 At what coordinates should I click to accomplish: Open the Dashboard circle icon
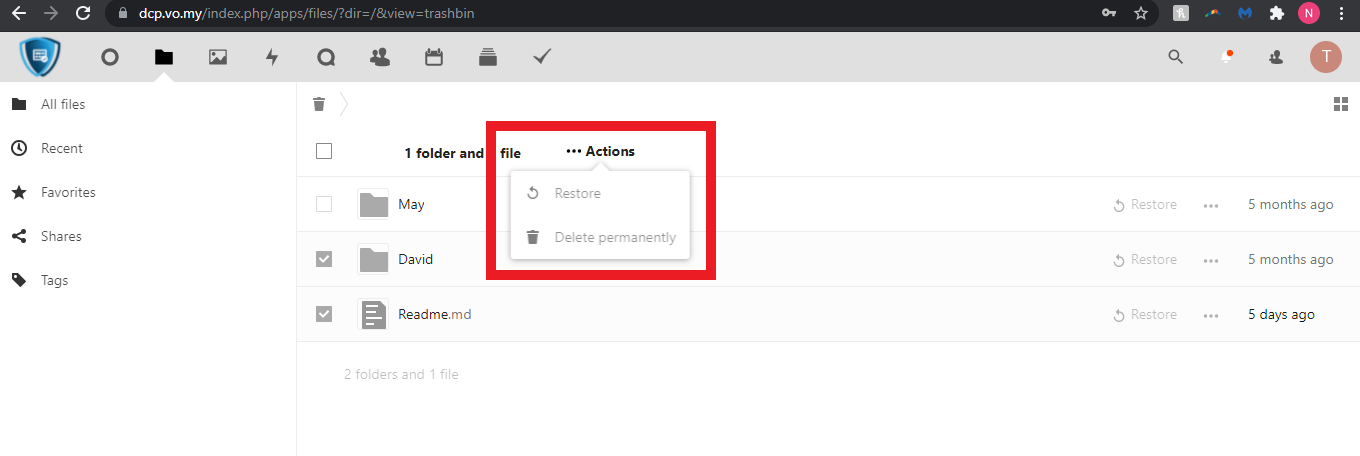pyautogui.click(x=110, y=58)
